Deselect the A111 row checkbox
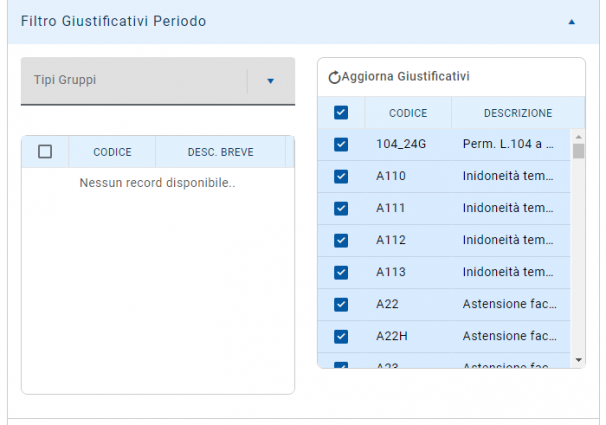606x425 pixels. pyautogui.click(x=341, y=208)
